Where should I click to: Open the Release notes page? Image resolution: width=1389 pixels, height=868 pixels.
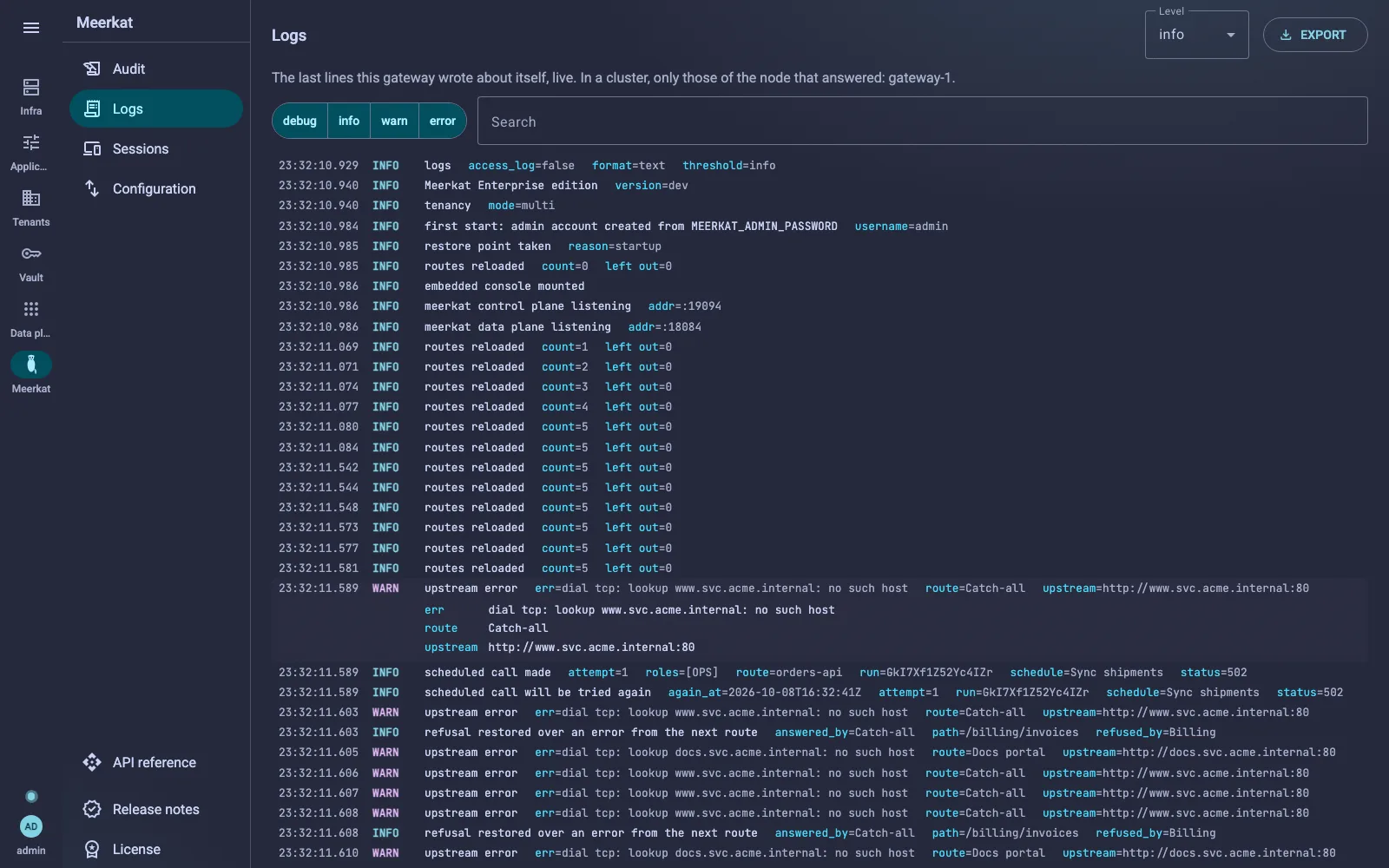(x=156, y=809)
